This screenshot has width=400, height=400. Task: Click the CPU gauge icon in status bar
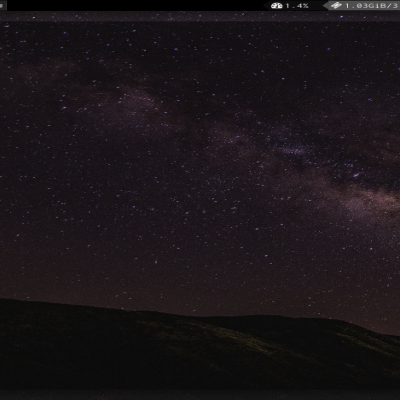pos(277,6)
